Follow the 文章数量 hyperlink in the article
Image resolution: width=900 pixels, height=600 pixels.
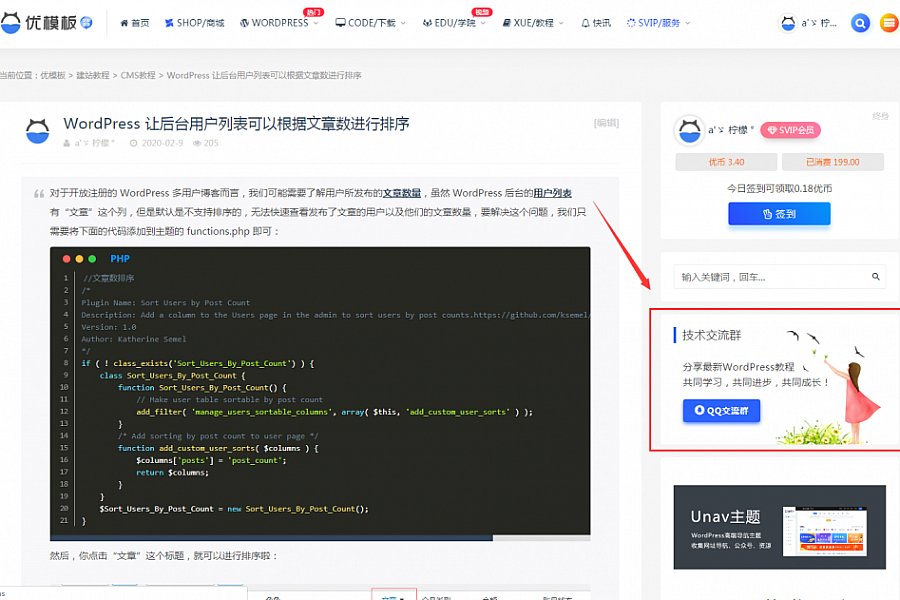tap(402, 193)
